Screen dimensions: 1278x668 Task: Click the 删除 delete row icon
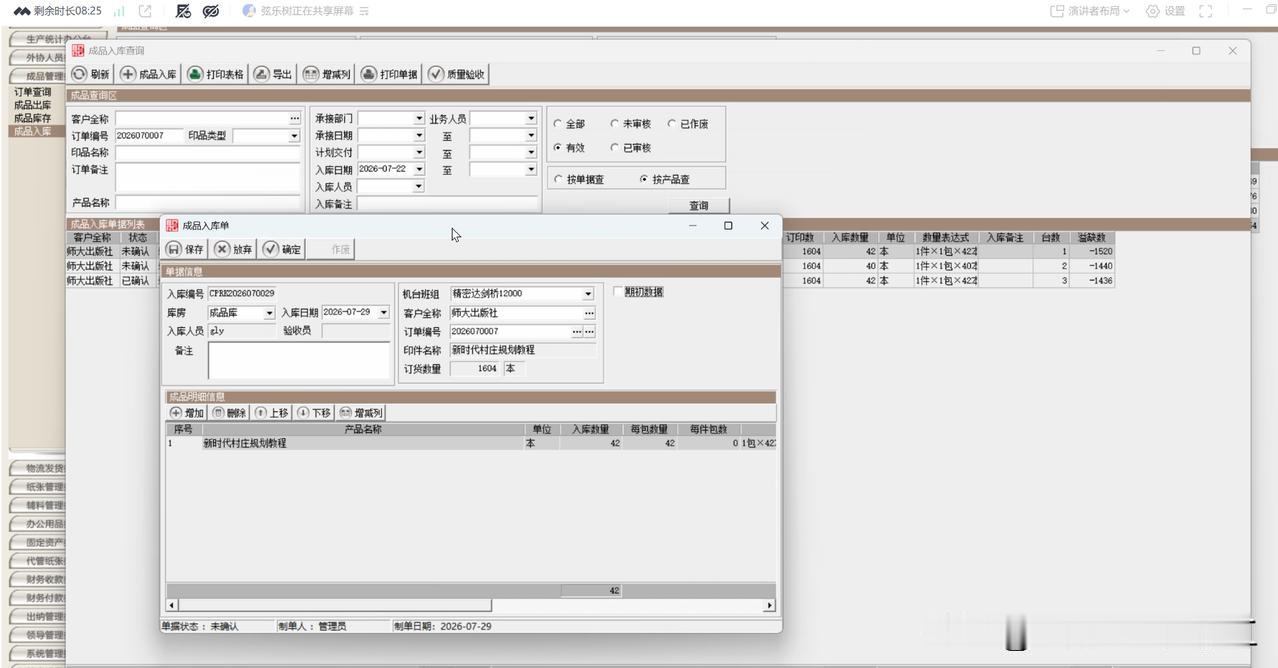click(218, 413)
